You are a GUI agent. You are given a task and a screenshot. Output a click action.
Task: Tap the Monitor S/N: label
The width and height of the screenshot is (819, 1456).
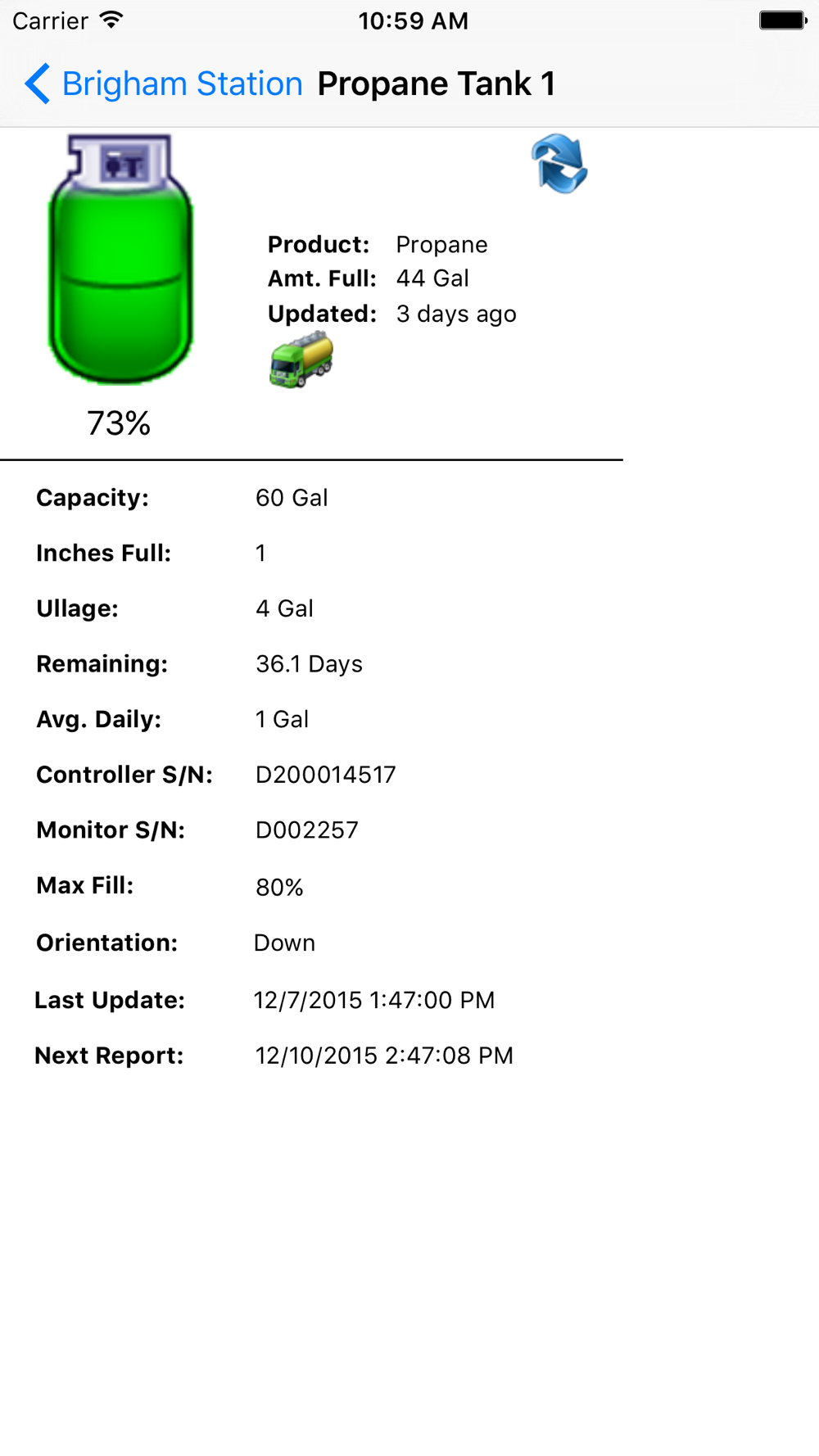111,830
